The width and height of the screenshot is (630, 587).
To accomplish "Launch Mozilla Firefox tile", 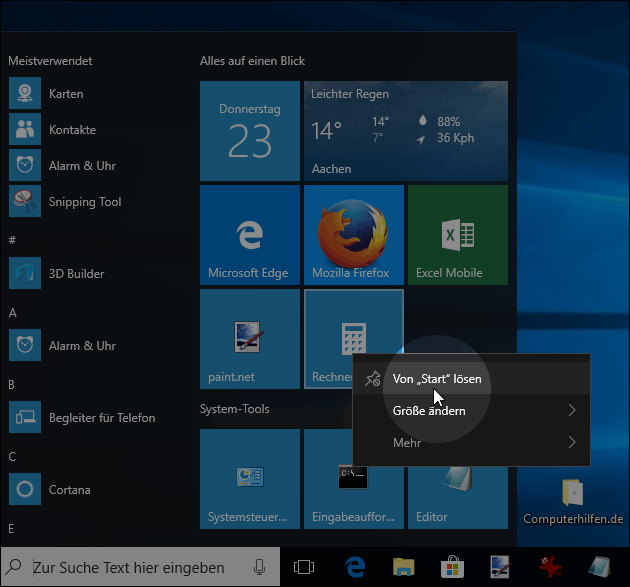I will click(354, 235).
